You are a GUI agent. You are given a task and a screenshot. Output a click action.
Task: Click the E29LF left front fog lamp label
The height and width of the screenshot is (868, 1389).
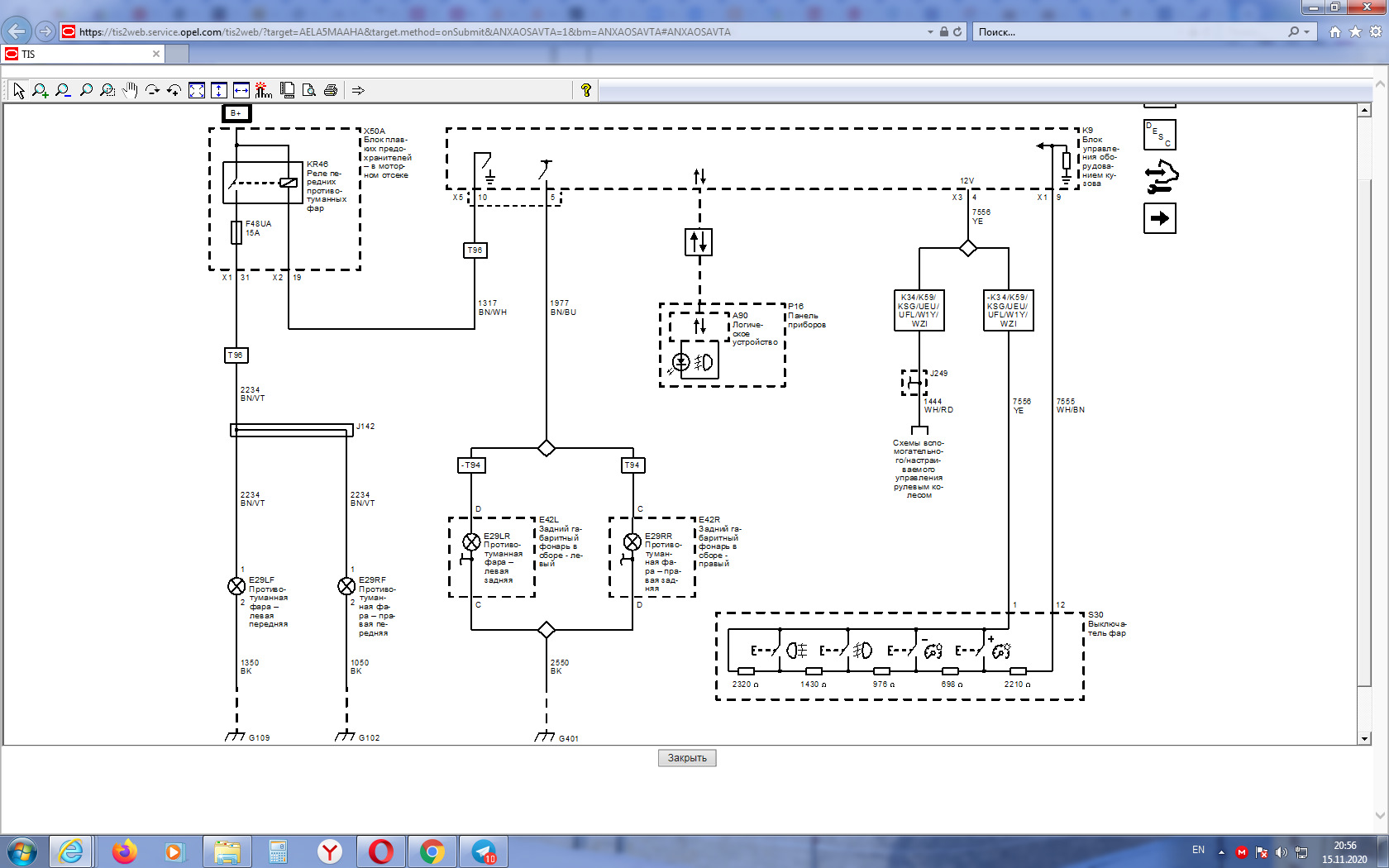(268, 602)
